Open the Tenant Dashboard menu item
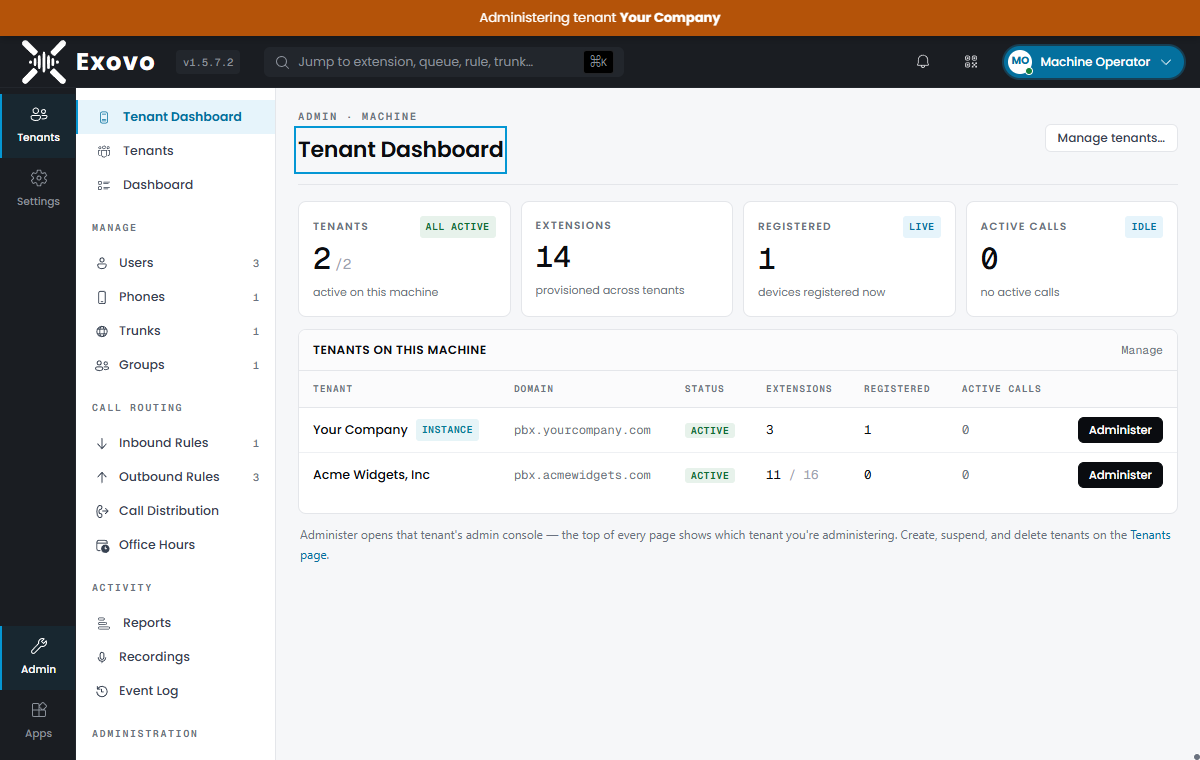Viewport: 1200px width, 760px height. tap(175, 117)
